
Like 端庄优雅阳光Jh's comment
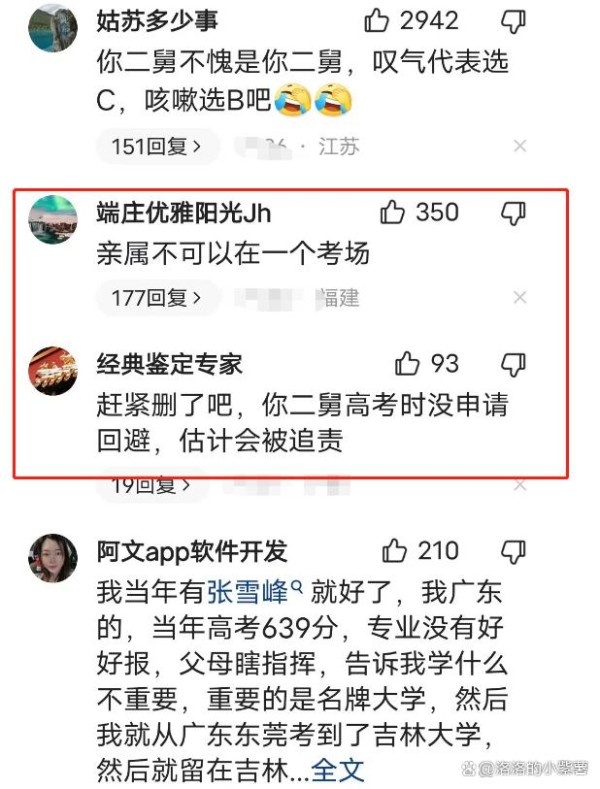pyautogui.click(x=392, y=212)
